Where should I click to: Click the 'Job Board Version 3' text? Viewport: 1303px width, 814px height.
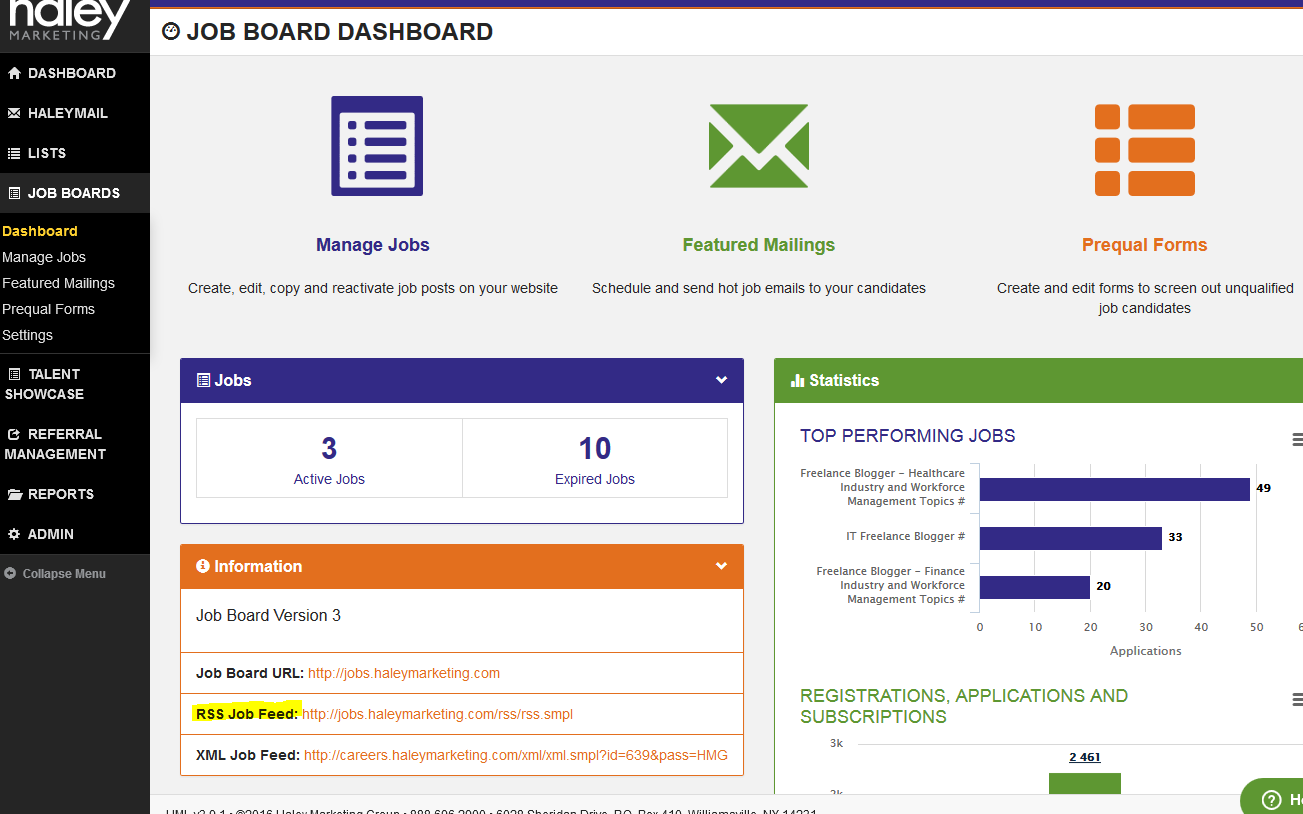point(268,615)
